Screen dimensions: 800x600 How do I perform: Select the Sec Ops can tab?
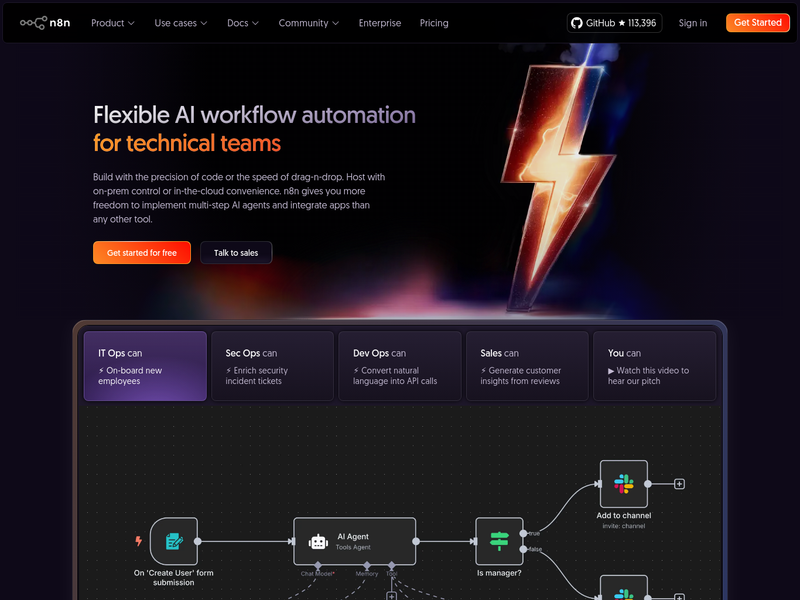272,366
